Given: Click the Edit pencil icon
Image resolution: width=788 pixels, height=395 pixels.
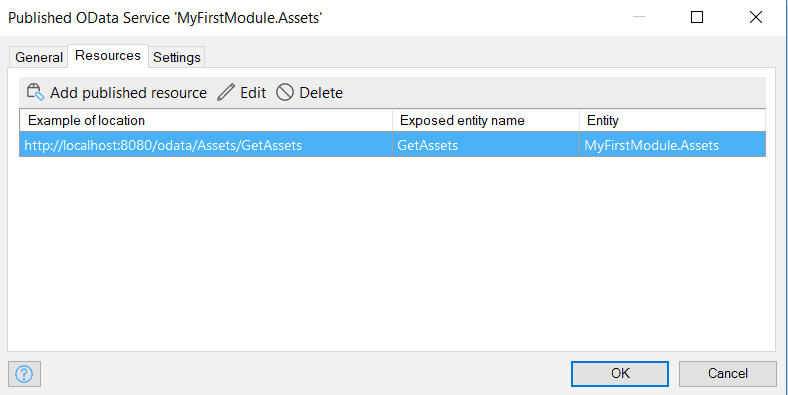Looking at the screenshot, I should click(226, 92).
